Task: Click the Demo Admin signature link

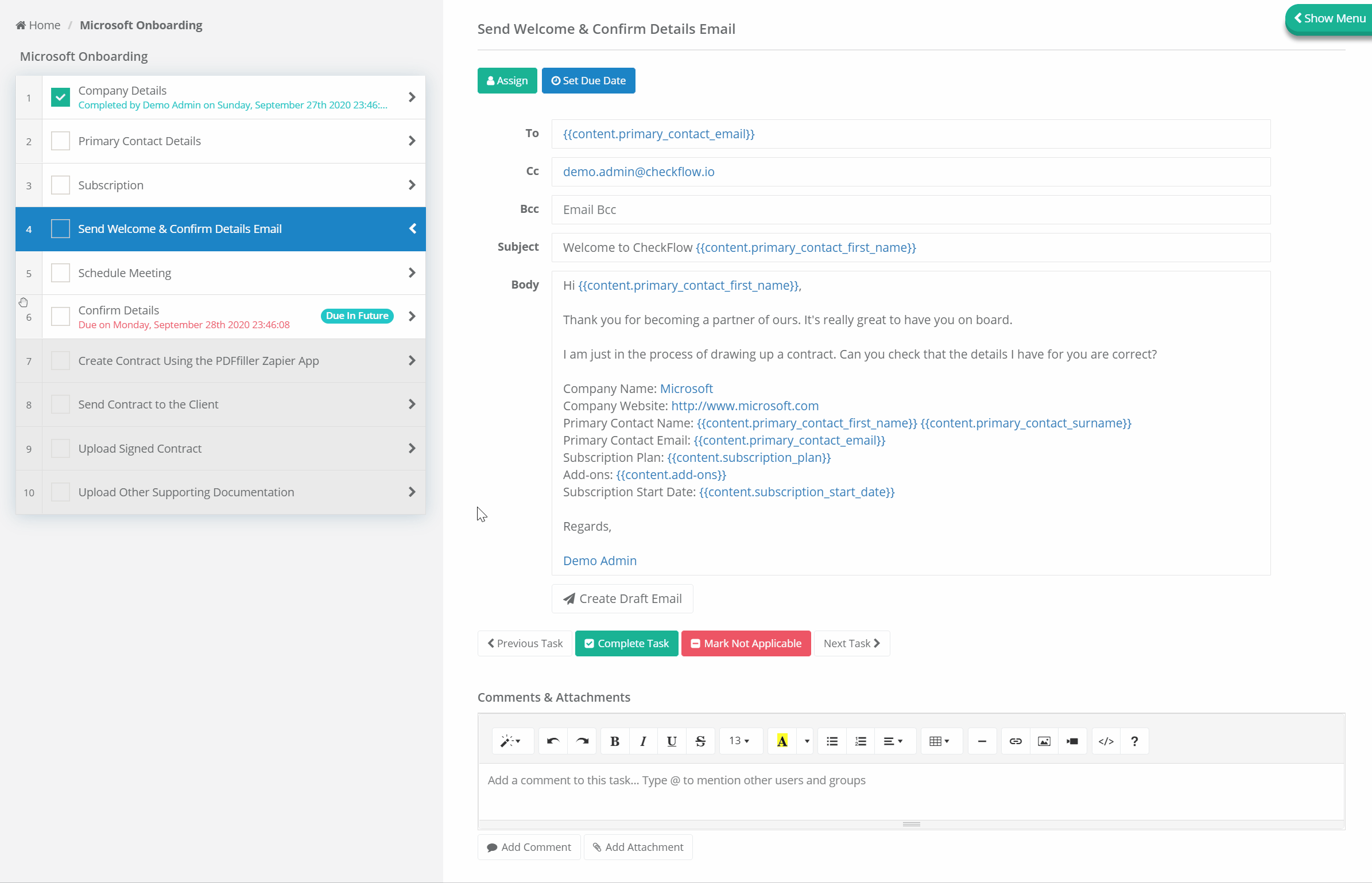Action: coord(599,560)
